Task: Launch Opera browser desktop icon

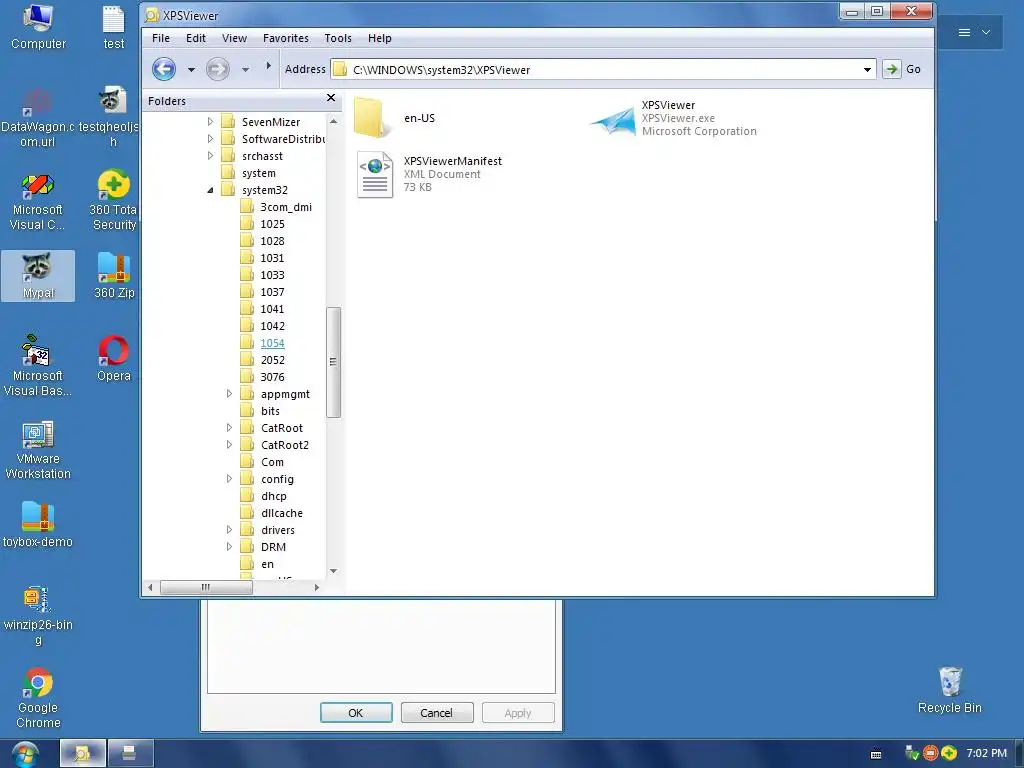Action: [114, 359]
